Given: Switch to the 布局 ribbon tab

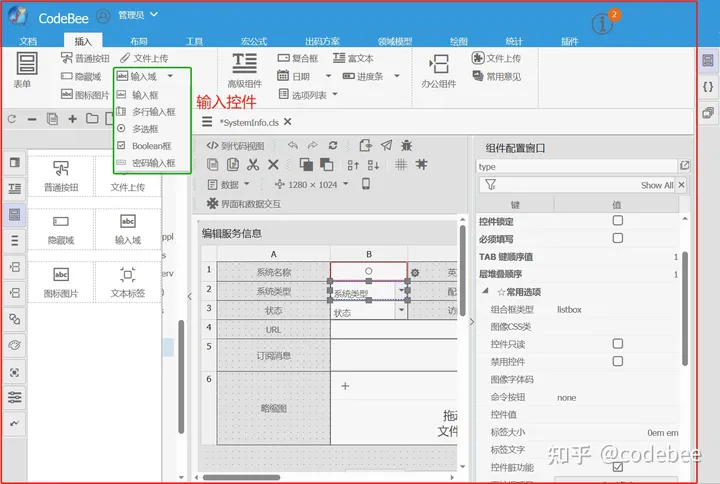Looking at the screenshot, I should coord(138,41).
